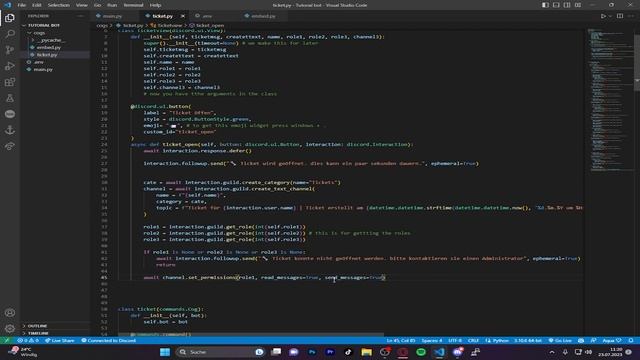The height and width of the screenshot is (360, 640).
Task: Click the taskbar search box Suche
Action: point(220,352)
